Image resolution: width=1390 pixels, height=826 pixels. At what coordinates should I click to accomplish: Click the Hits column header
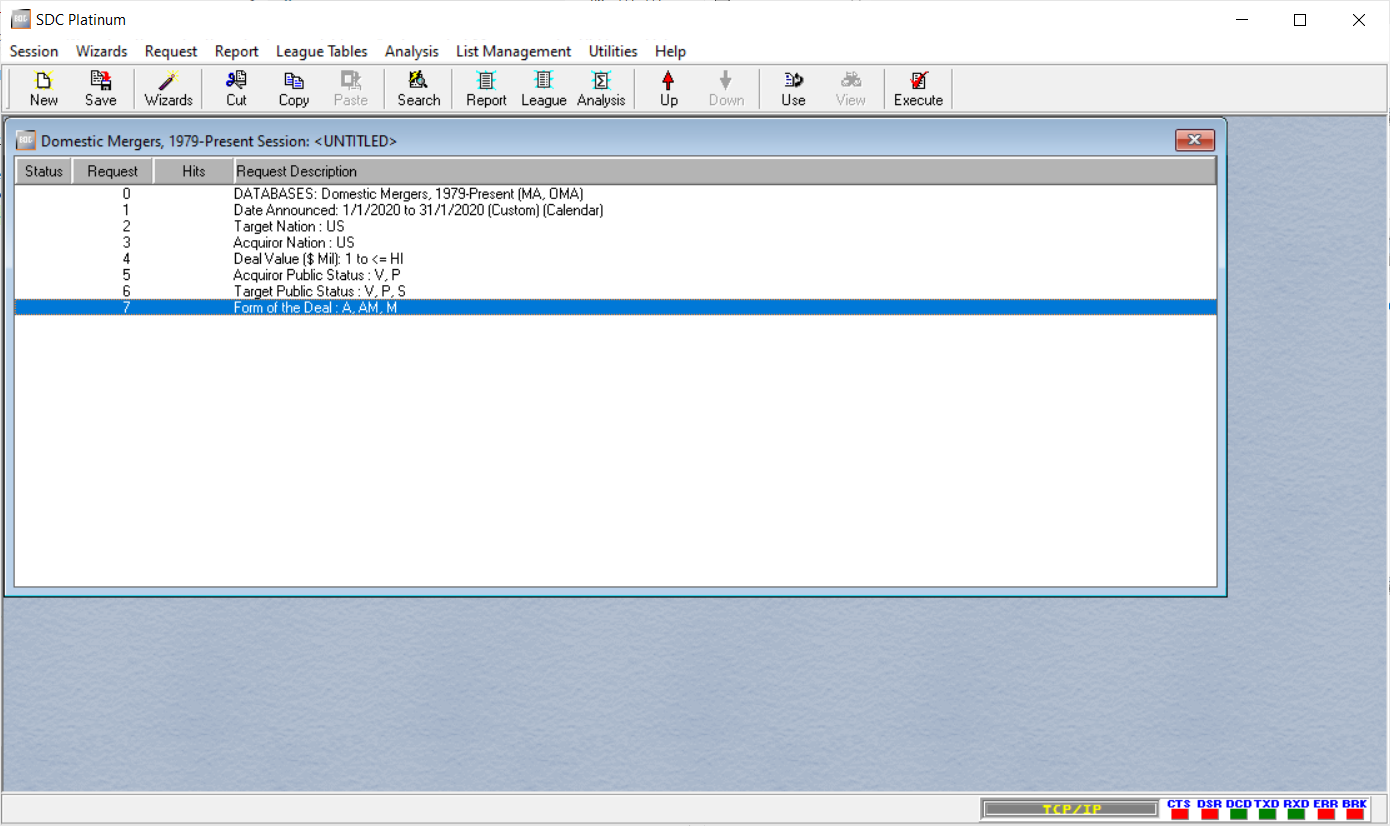pos(193,171)
